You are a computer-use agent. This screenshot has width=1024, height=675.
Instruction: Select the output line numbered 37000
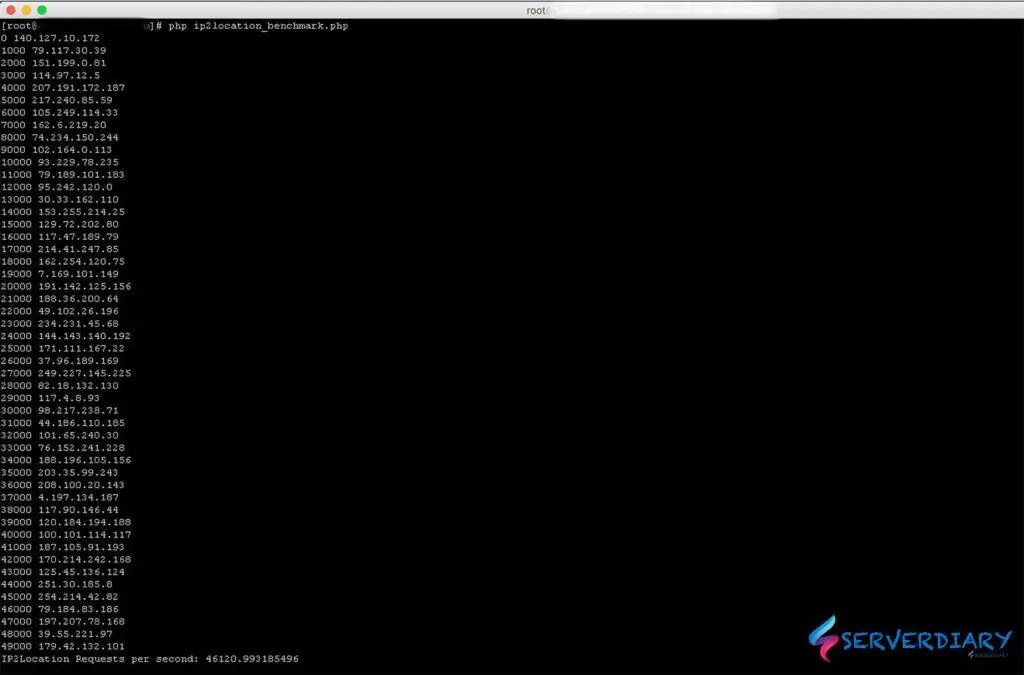[x=59, y=497]
